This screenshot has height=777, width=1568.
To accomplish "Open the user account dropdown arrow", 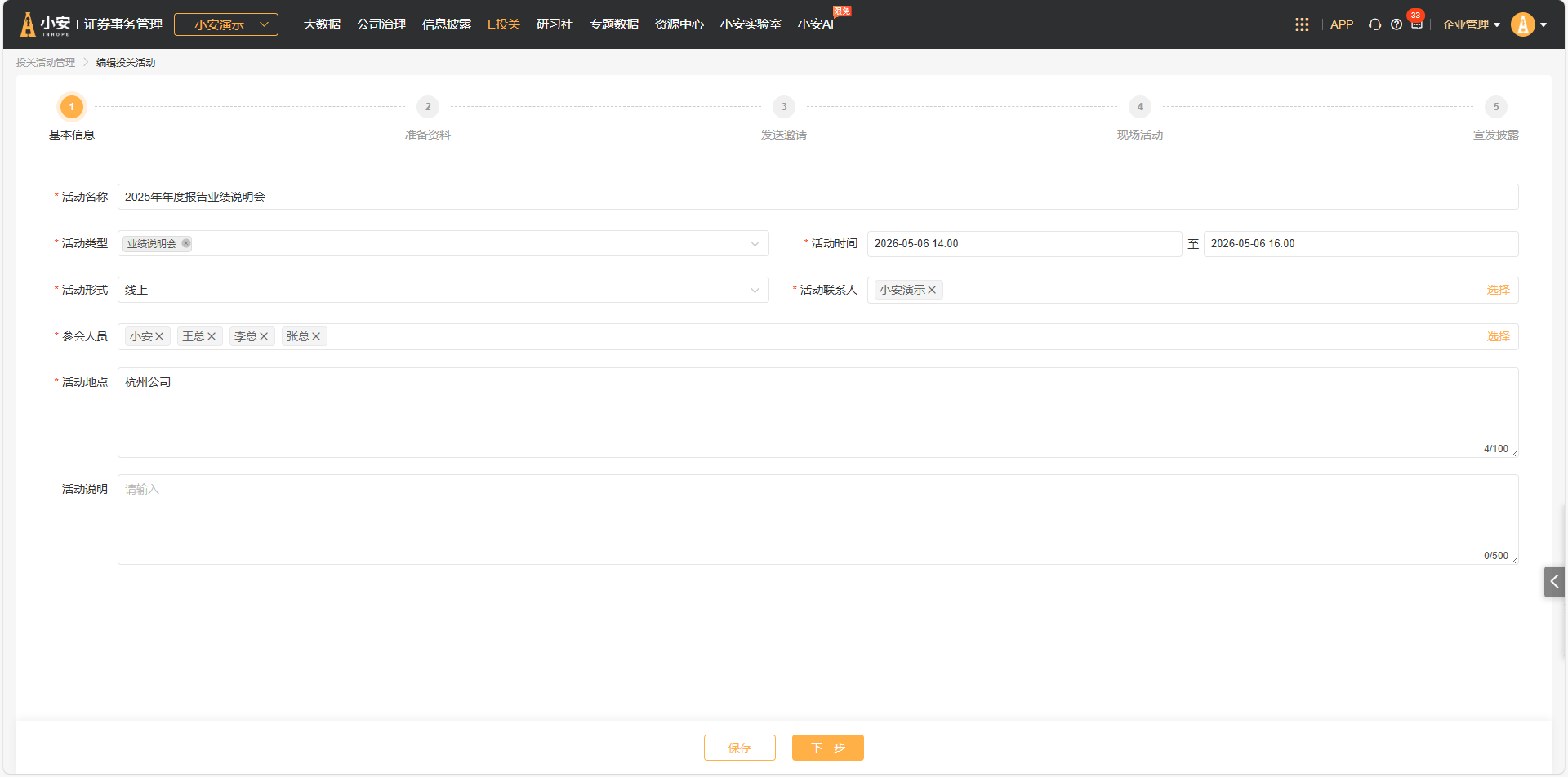I will point(1543,24).
